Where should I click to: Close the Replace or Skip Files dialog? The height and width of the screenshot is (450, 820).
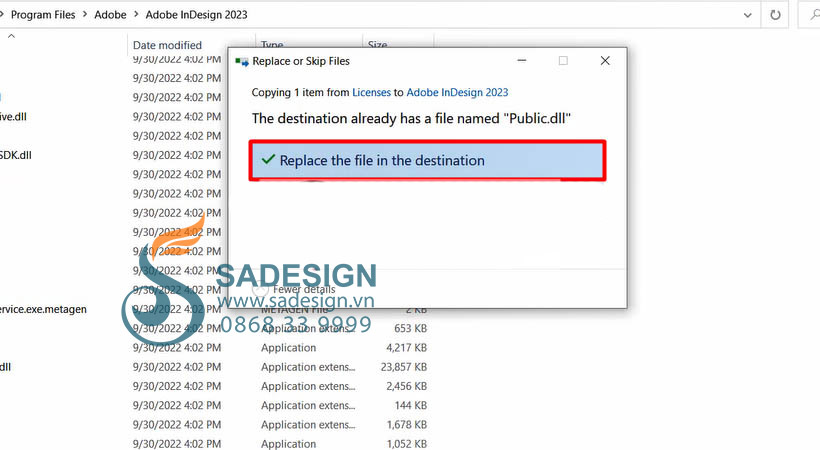[605, 61]
